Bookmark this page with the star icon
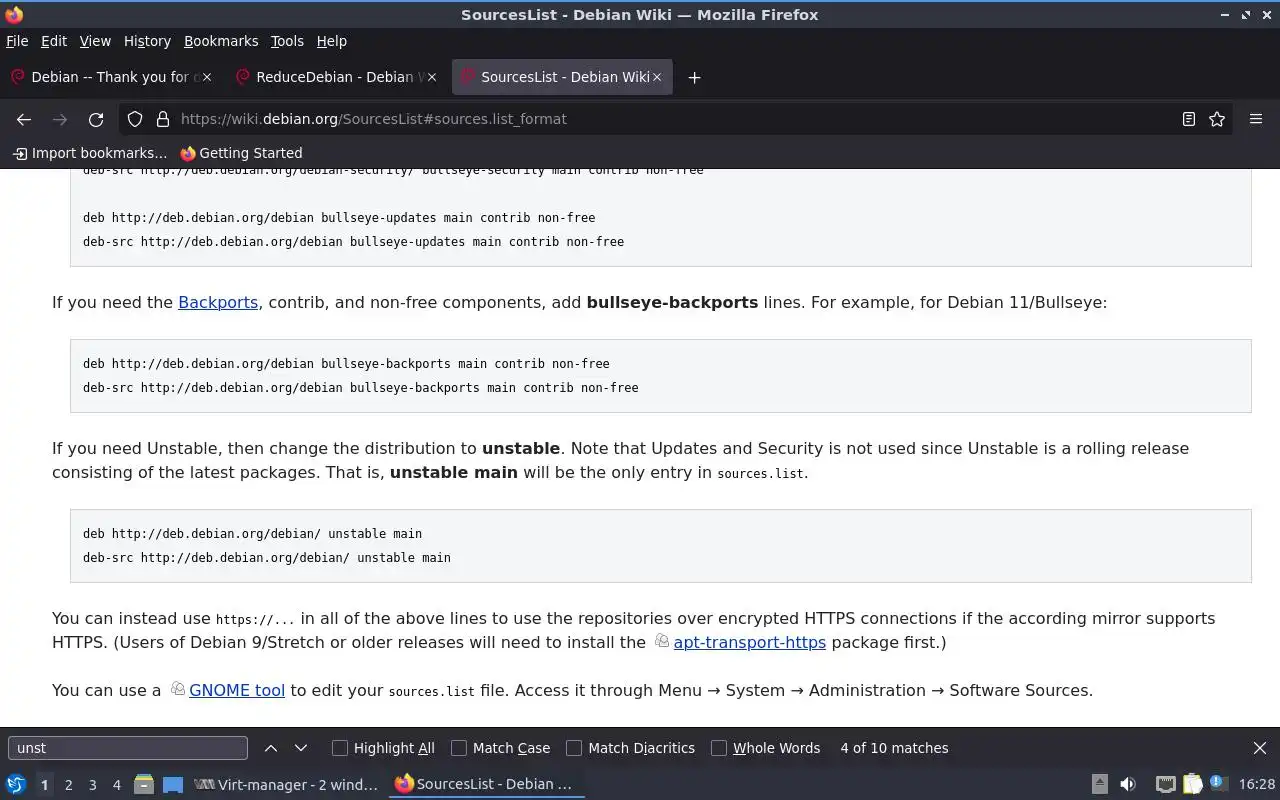Screen dimensions: 1280x800 click(1217, 119)
